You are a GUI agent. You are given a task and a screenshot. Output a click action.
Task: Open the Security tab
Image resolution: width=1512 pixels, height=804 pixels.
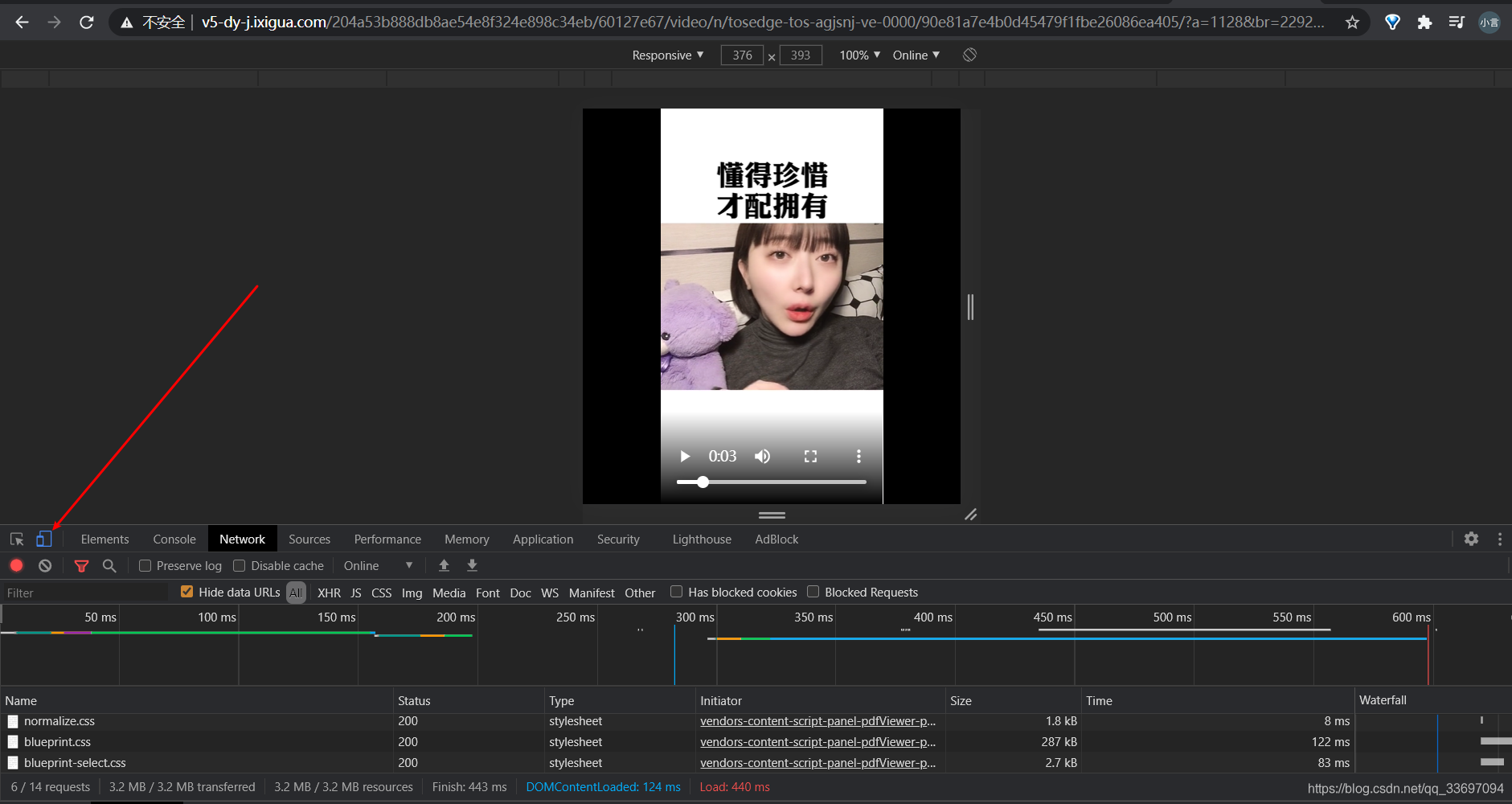click(x=618, y=539)
